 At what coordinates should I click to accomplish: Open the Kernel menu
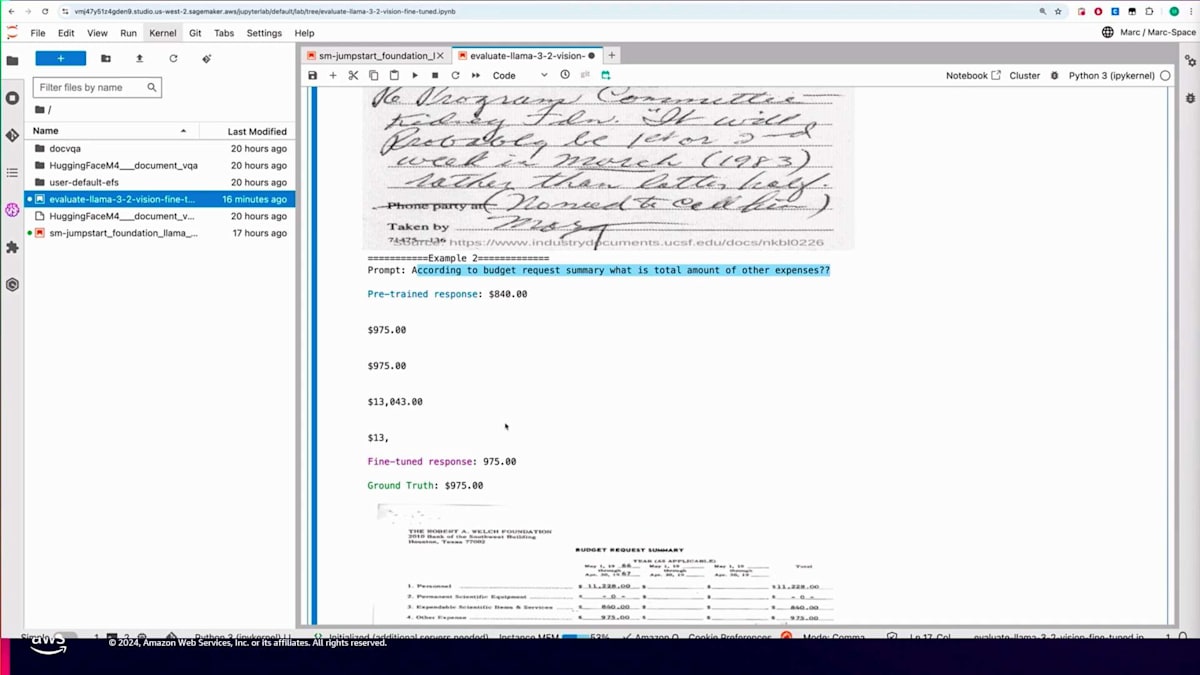pyautogui.click(x=162, y=33)
